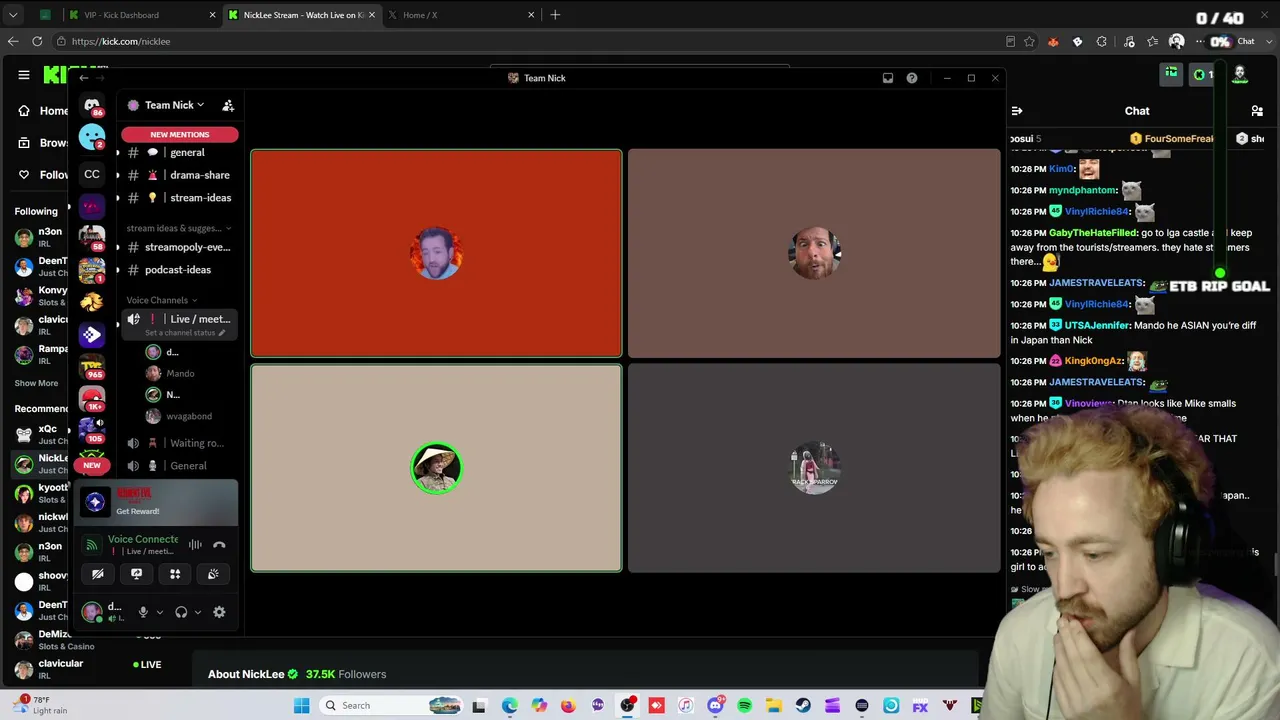
Task: Disconnect from the Discord voice channel
Action: pyautogui.click(x=219, y=545)
